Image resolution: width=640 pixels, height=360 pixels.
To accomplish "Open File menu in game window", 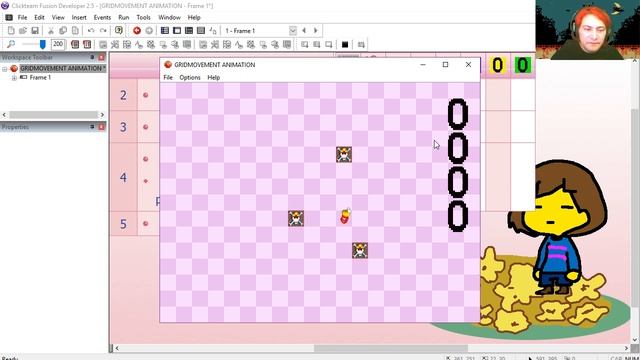I will (168, 78).
